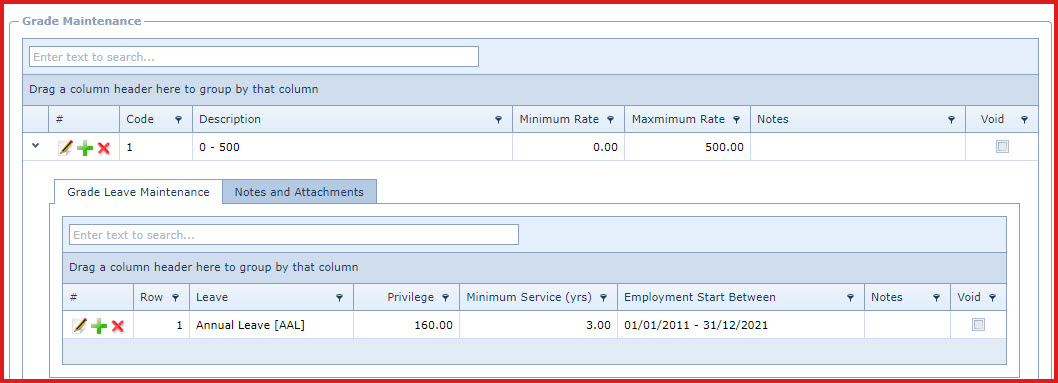This screenshot has width=1058, height=383.
Task: Sort by Maxmimum Rate column header
Action: tap(678, 119)
